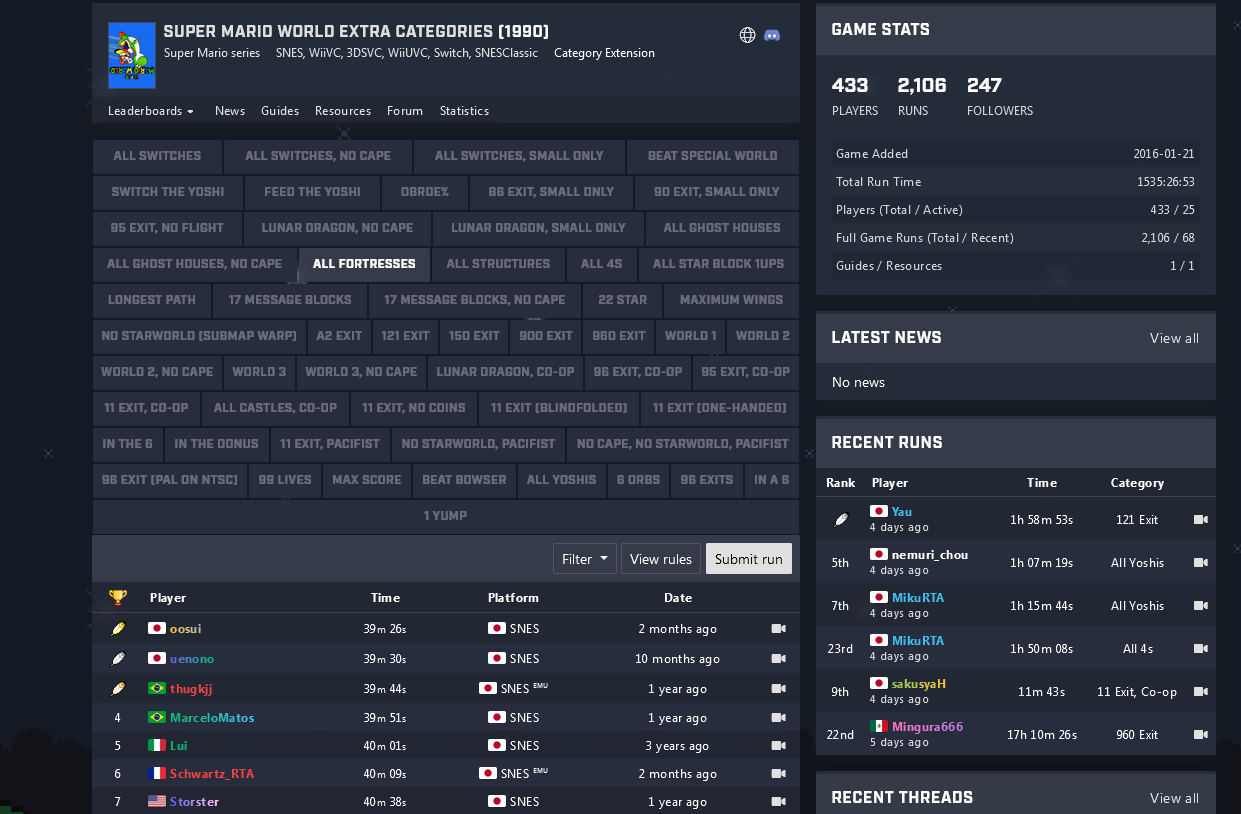The image size is (1241, 814).
Task: Open video icon for oosui's run
Action: coord(779,629)
